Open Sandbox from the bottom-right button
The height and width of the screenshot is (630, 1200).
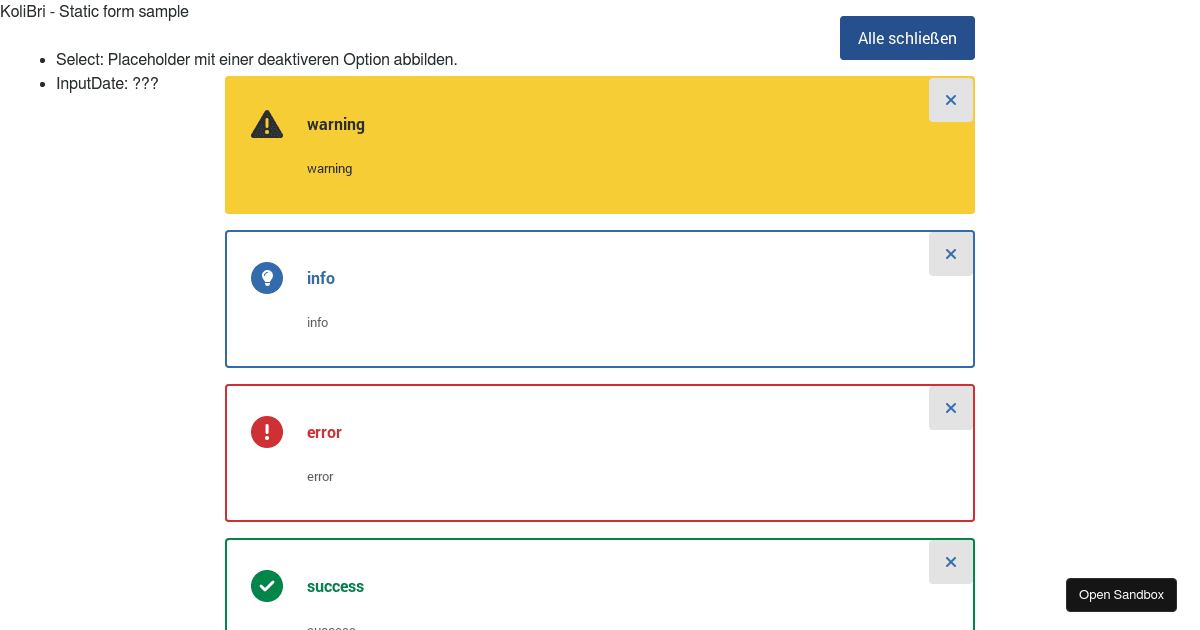pyautogui.click(x=1121, y=594)
